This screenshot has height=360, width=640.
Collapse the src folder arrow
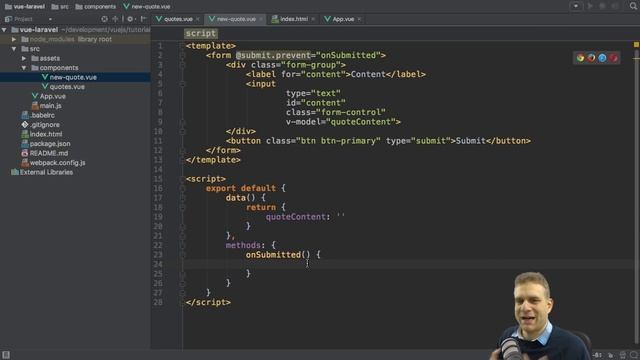pyautogui.click(x=14, y=49)
